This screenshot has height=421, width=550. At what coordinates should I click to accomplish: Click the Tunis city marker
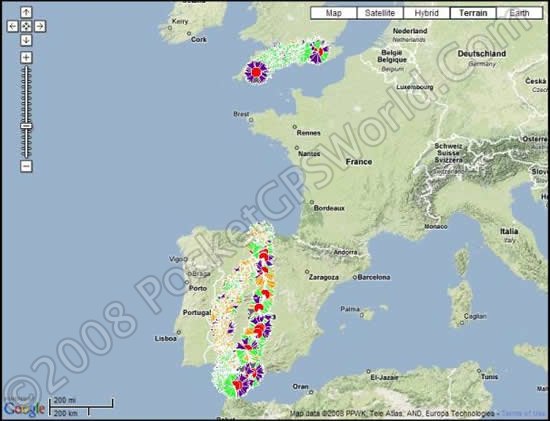coord(479,370)
